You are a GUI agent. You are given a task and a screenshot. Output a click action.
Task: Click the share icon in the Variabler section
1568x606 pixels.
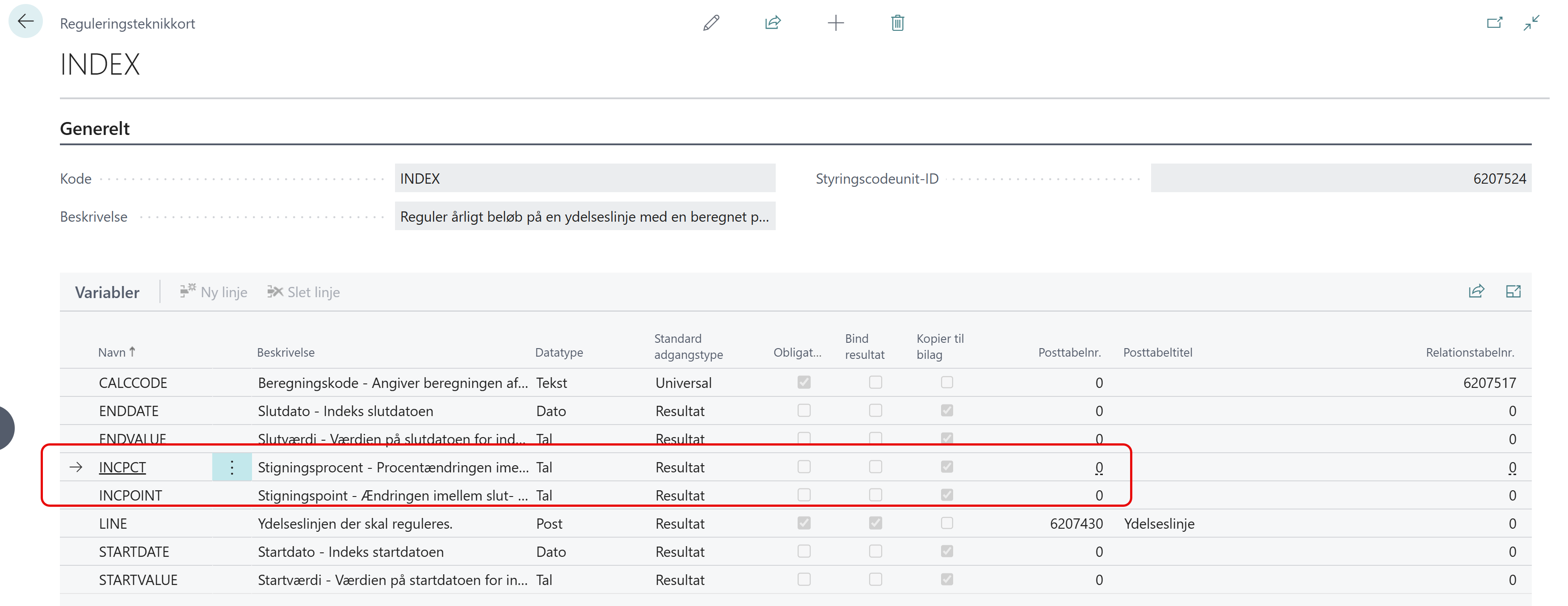pos(1476,292)
